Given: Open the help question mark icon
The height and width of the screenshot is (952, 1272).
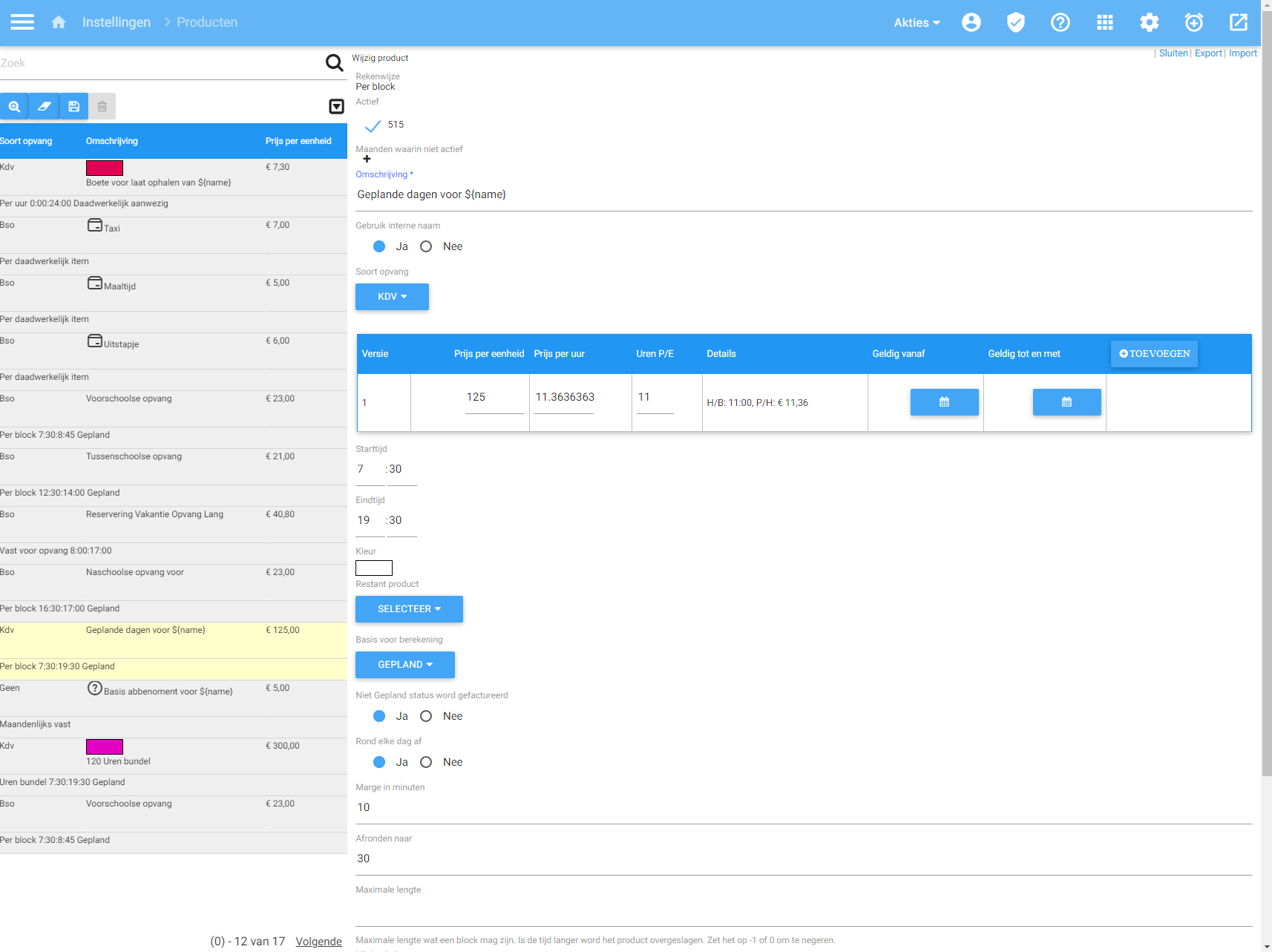Looking at the screenshot, I should pos(1060,22).
